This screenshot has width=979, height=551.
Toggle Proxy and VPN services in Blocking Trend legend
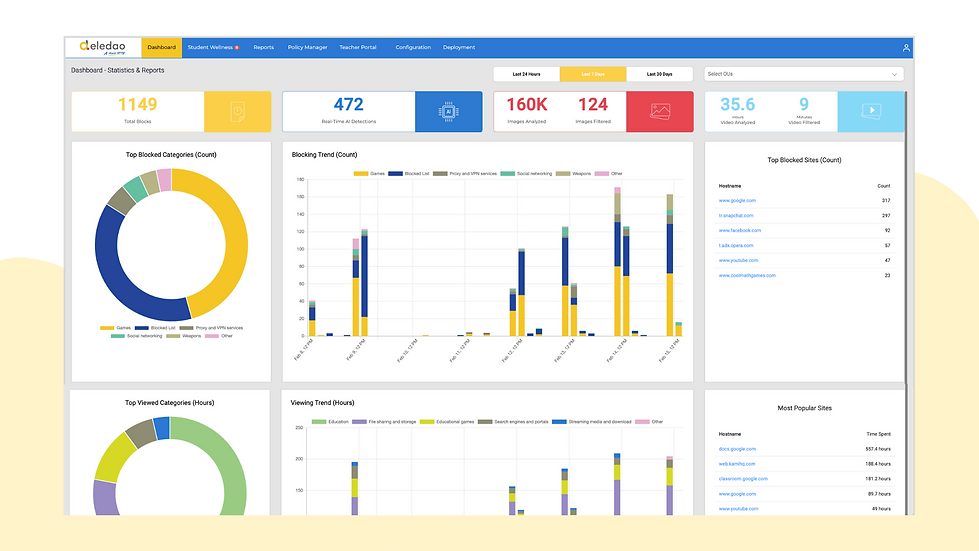coord(465,173)
